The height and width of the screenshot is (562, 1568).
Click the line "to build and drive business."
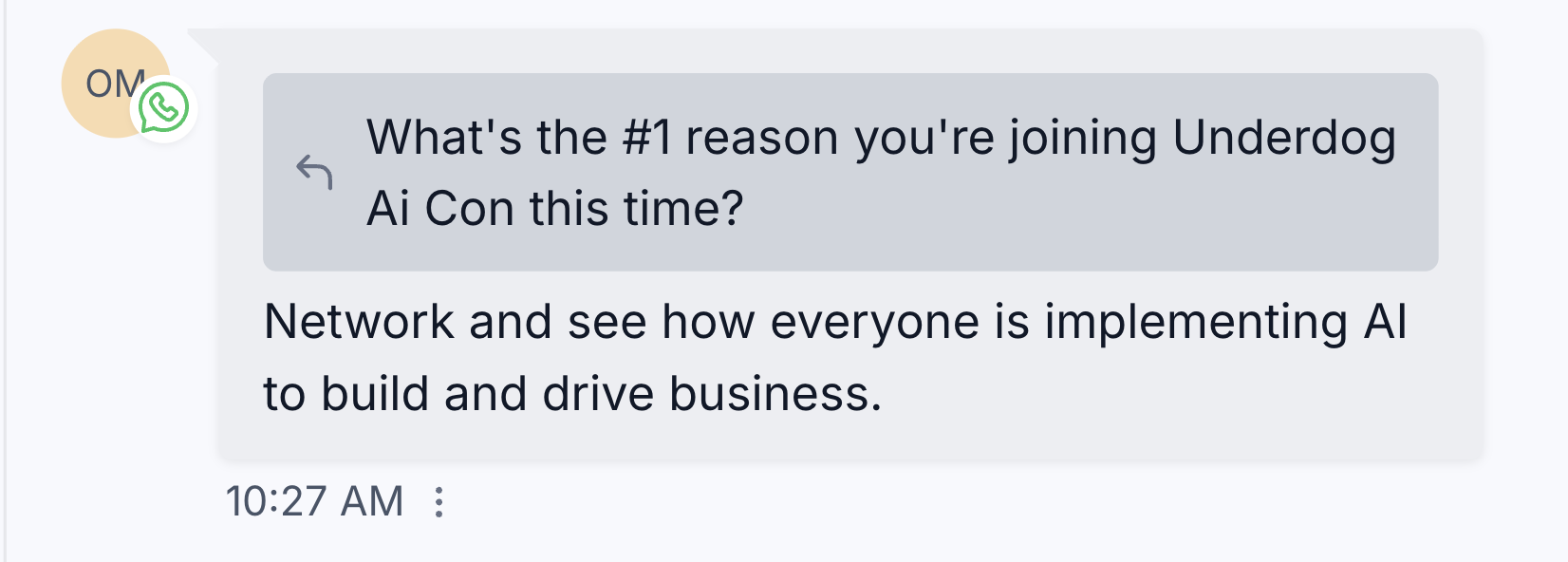[572, 394]
